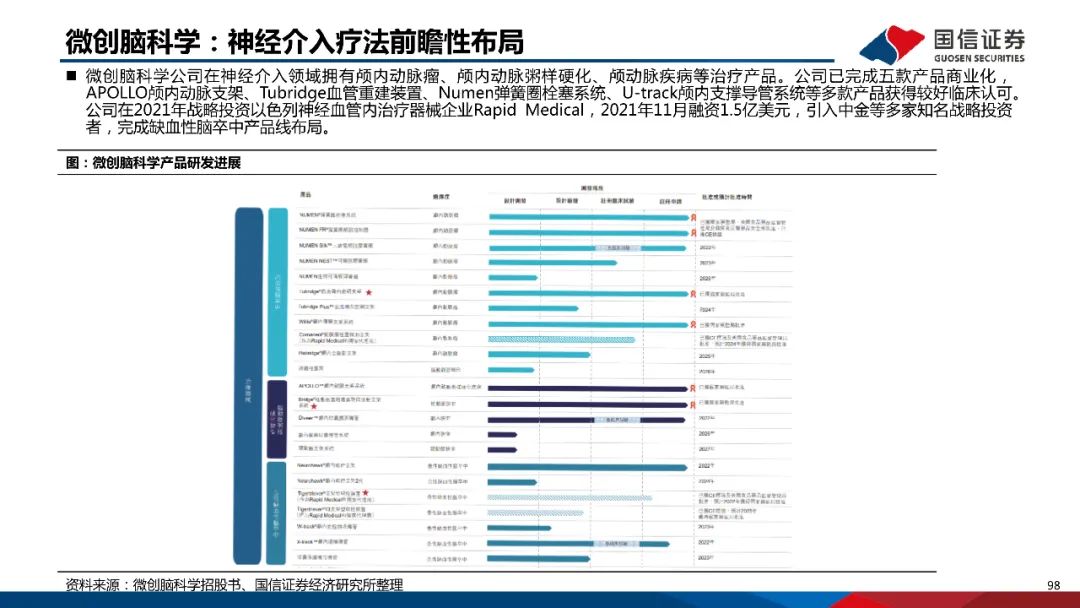
Task: Click the X-track product row label
Action: (323, 542)
